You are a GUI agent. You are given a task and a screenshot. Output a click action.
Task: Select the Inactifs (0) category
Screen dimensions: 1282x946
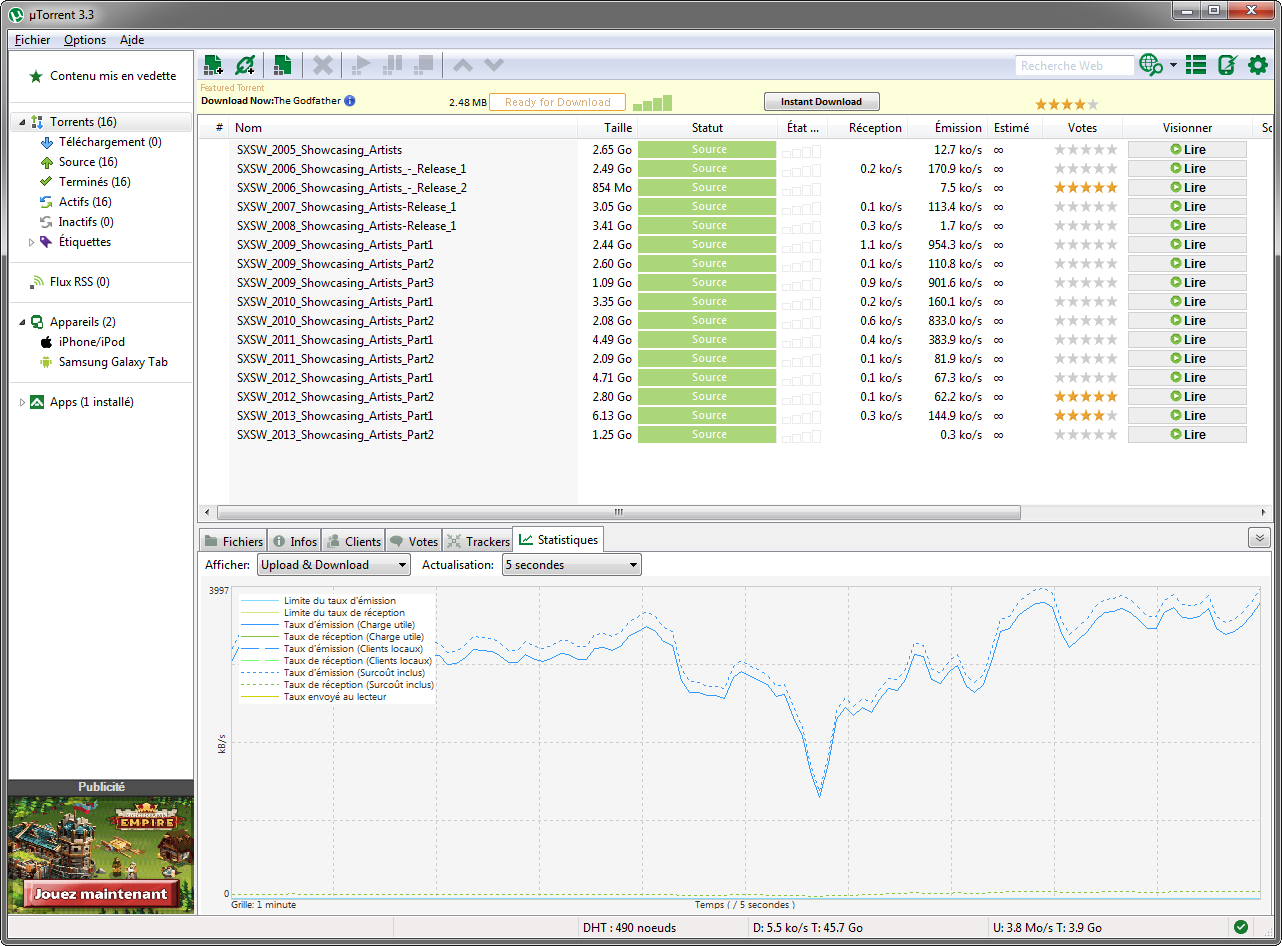tap(77, 222)
